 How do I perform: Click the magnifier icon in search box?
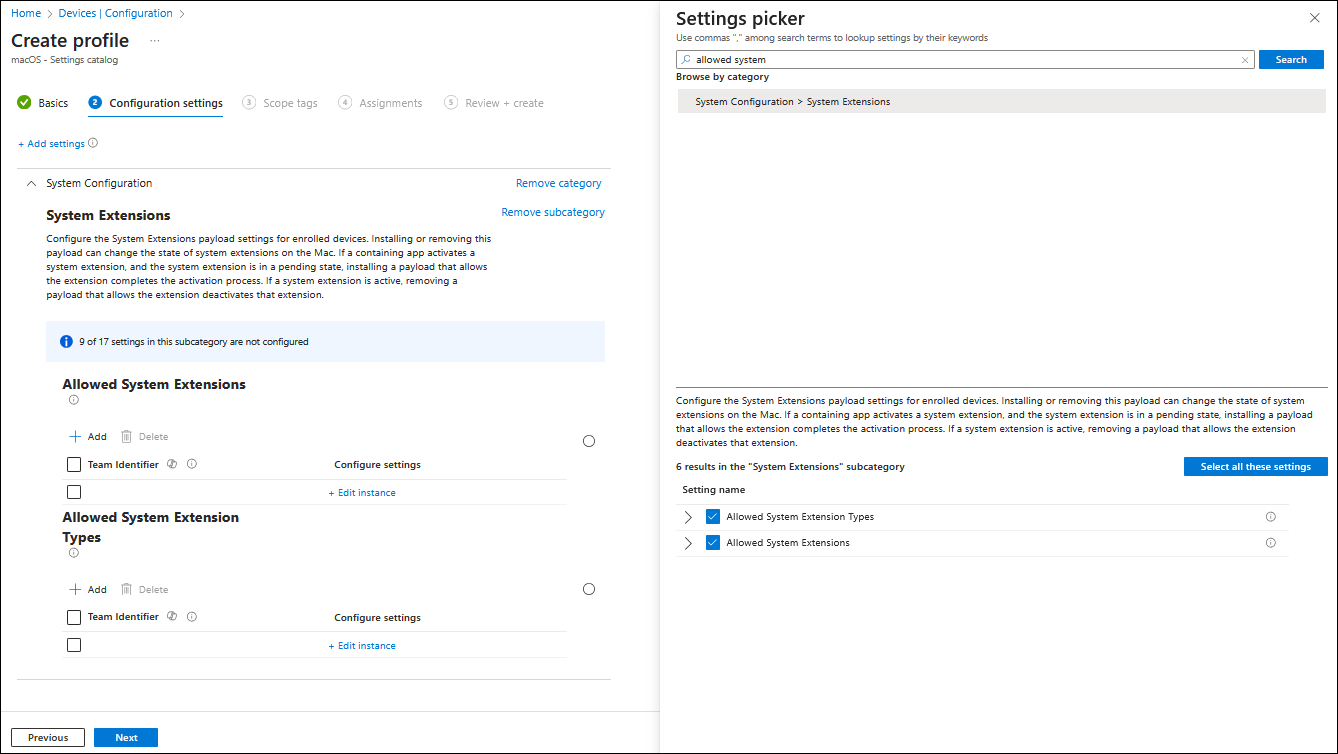[x=686, y=60]
